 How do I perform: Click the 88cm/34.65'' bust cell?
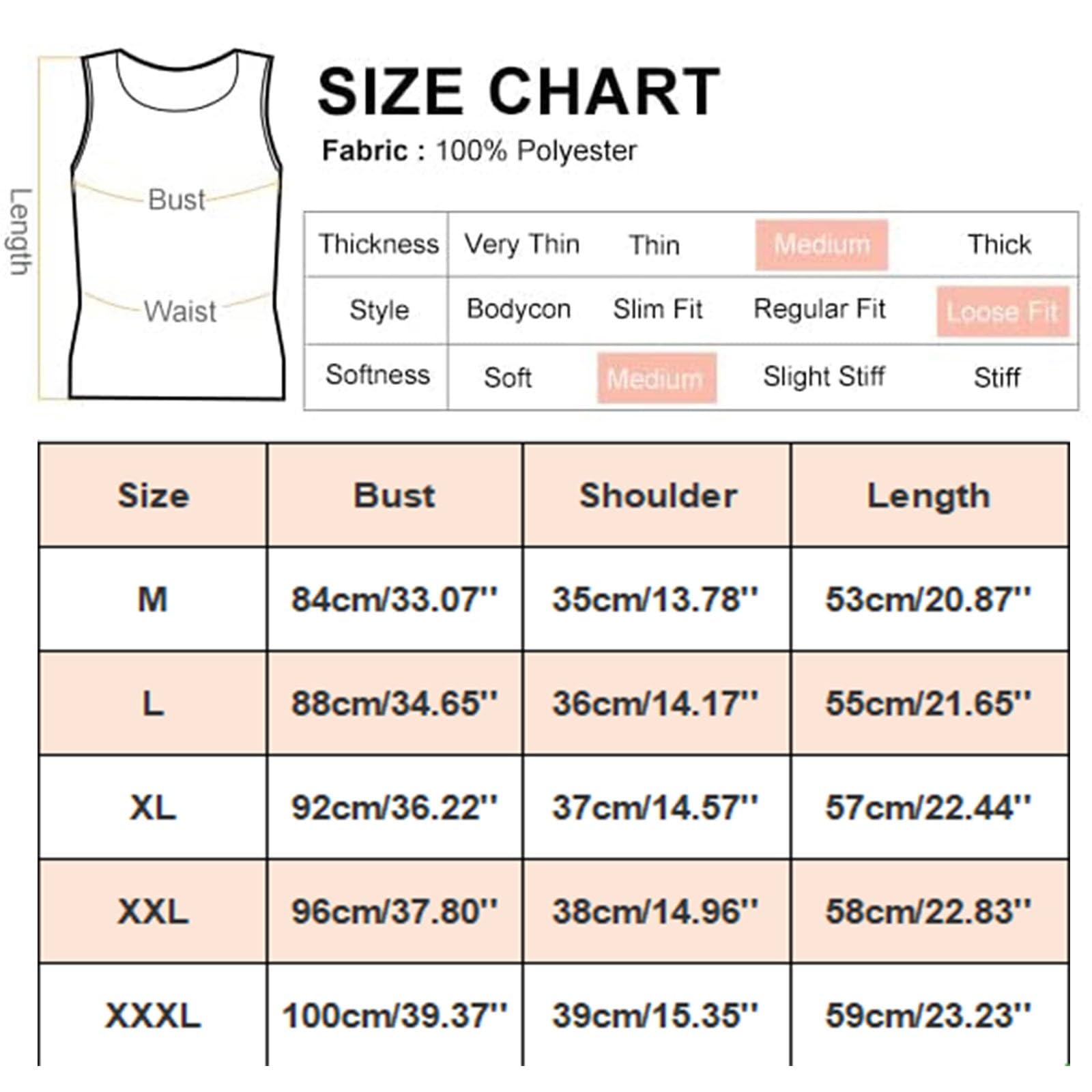[x=394, y=703]
